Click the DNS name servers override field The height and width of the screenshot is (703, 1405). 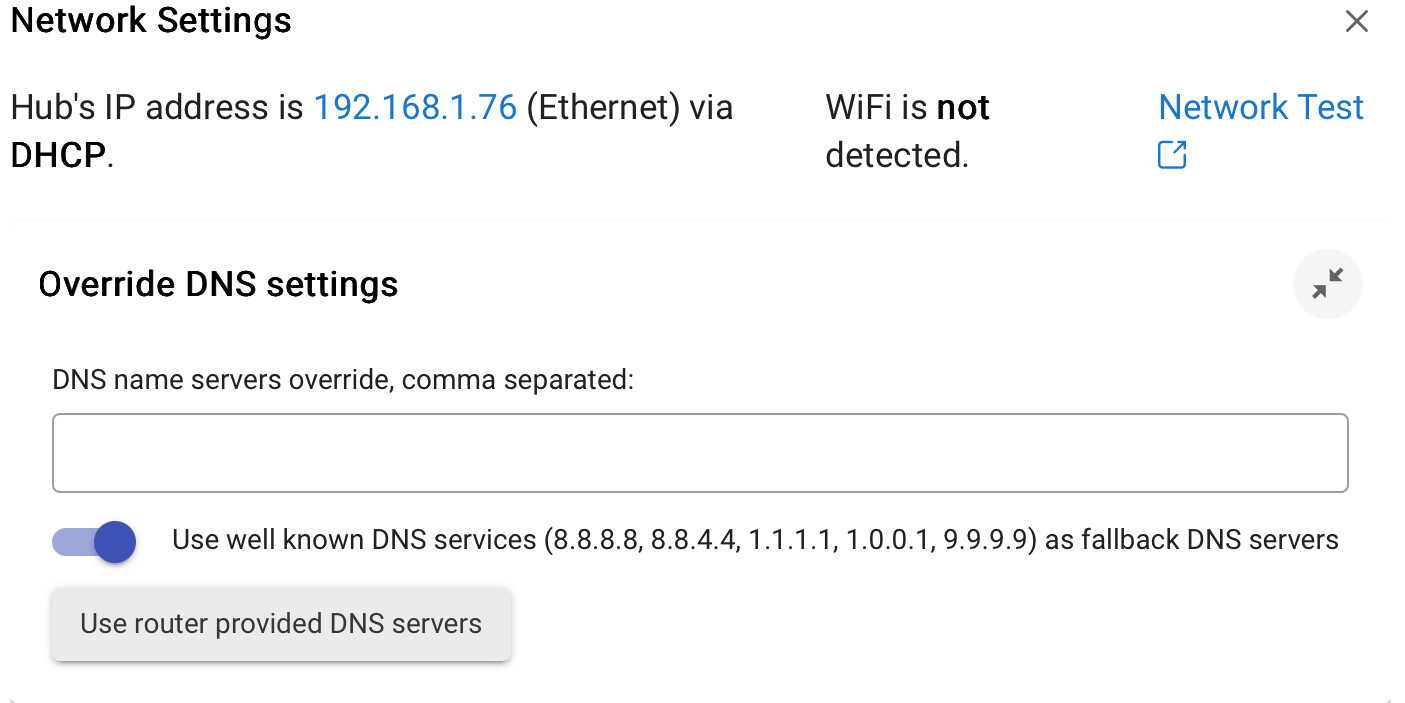700,453
